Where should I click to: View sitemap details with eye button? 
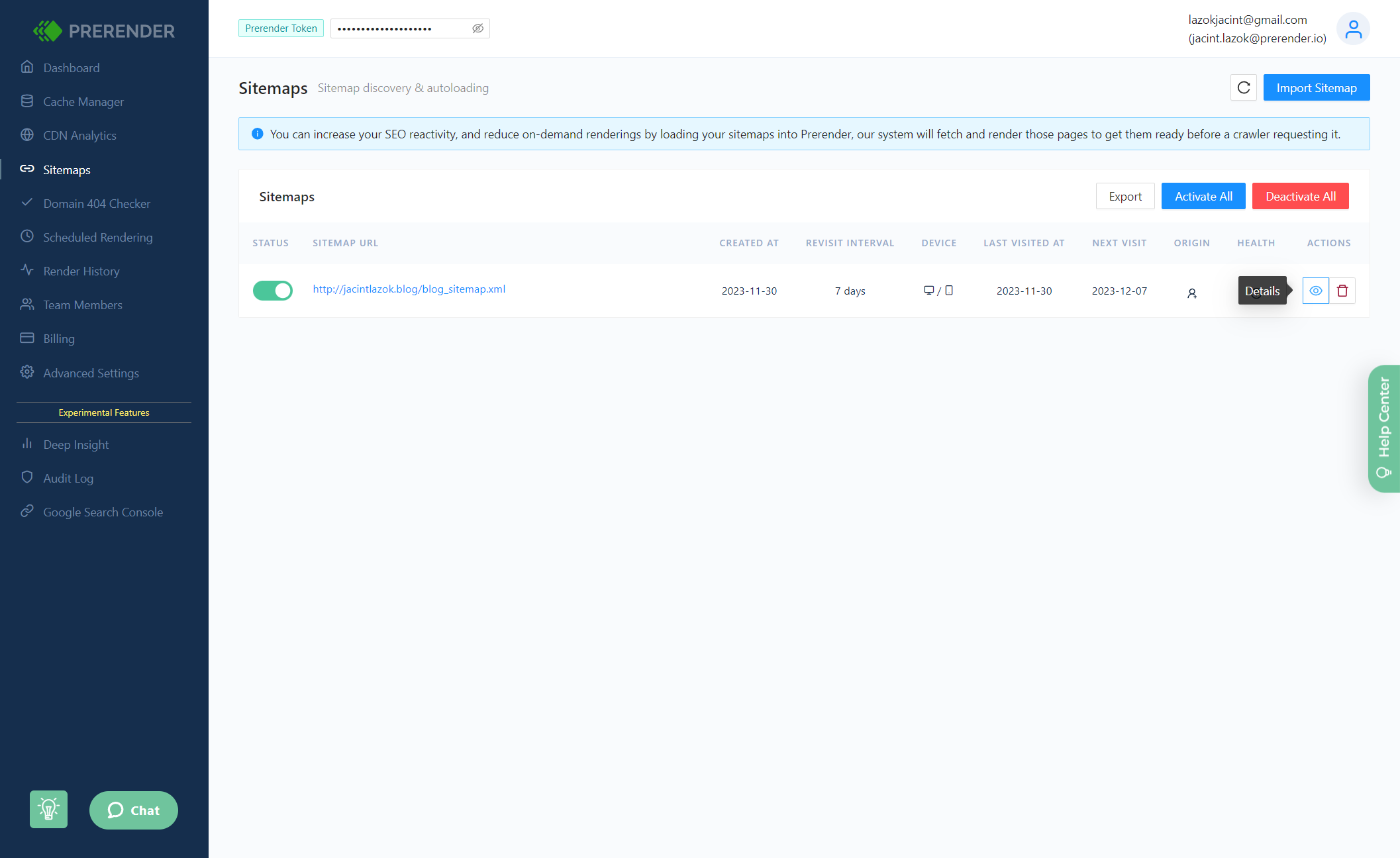coord(1315,291)
